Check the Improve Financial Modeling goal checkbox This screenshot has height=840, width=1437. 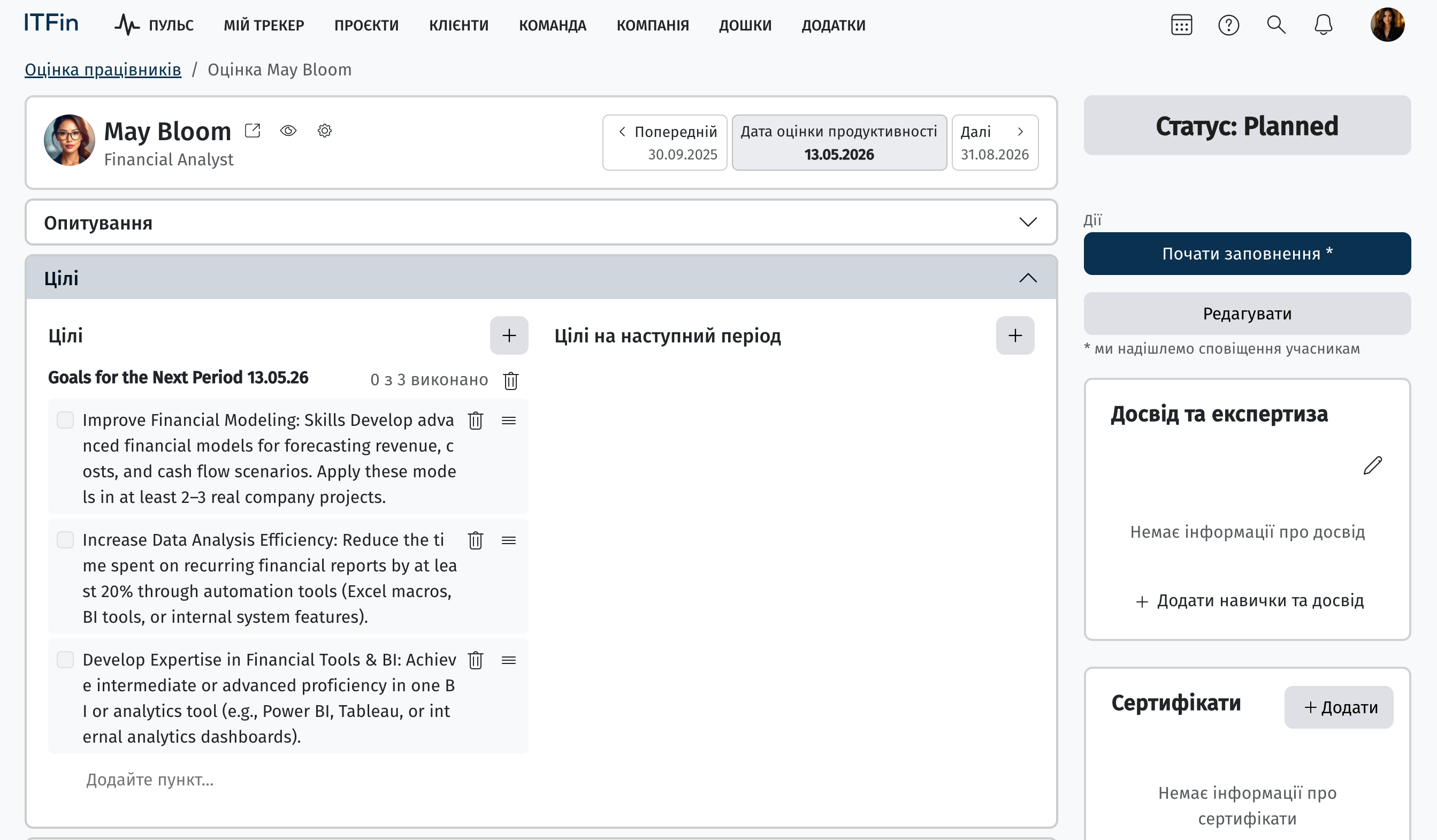pos(65,421)
